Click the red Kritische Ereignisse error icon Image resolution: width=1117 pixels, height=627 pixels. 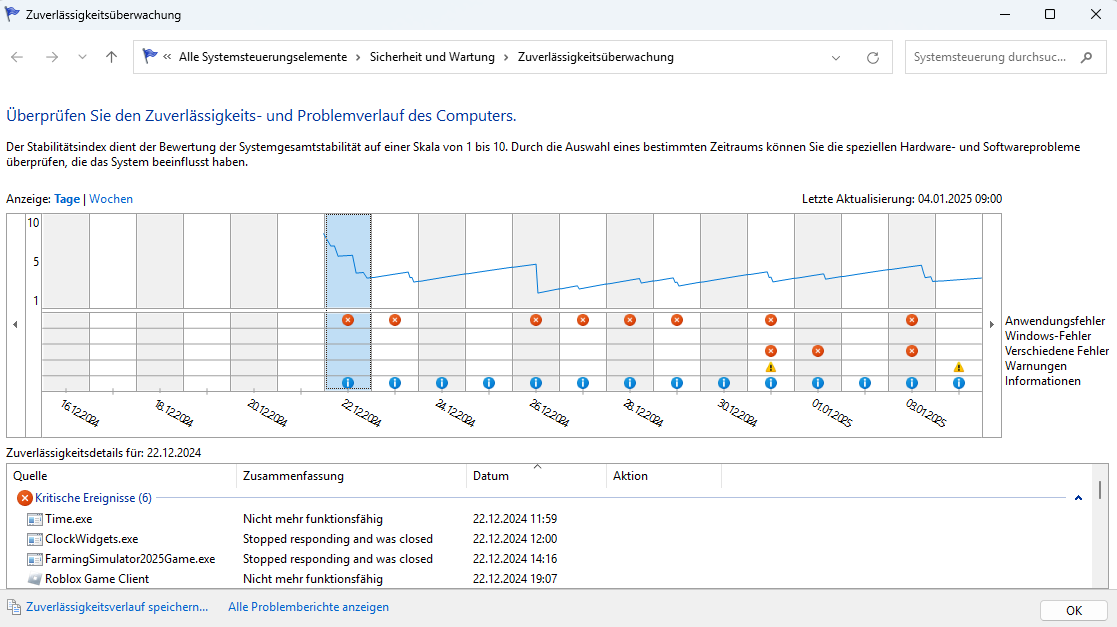point(25,498)
